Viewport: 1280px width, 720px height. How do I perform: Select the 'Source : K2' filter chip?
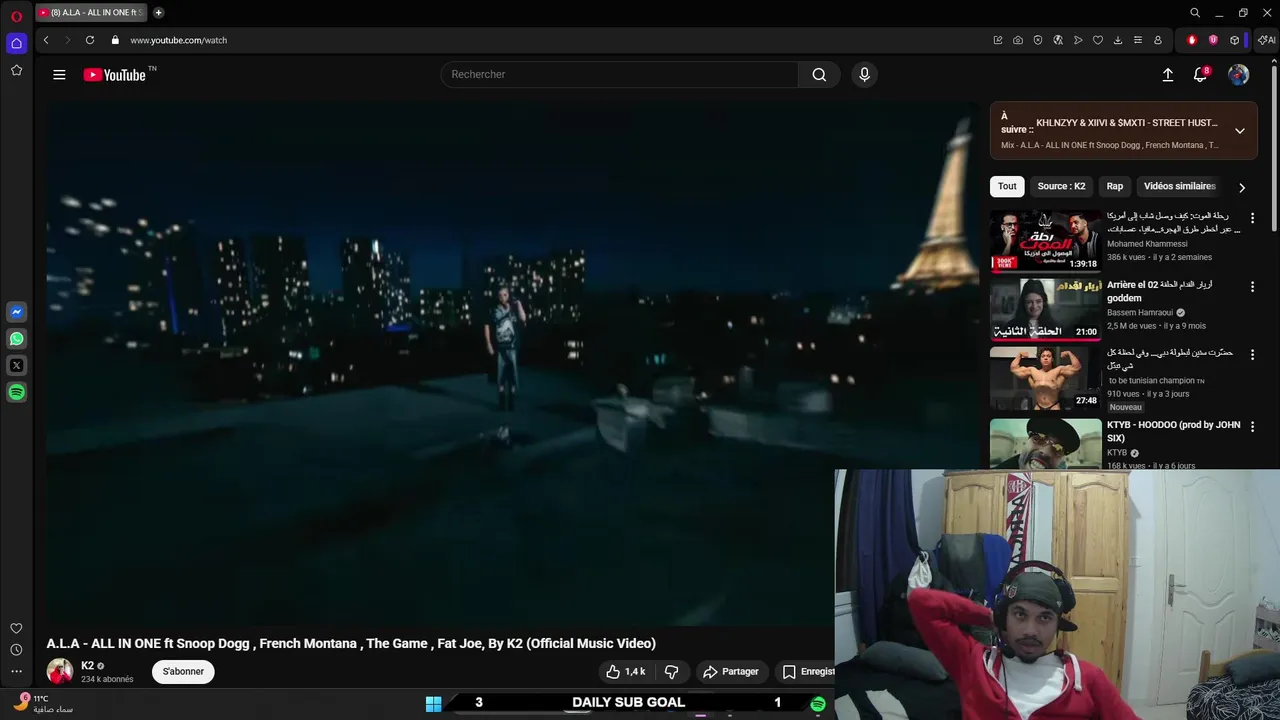[x=1061, y=186]
